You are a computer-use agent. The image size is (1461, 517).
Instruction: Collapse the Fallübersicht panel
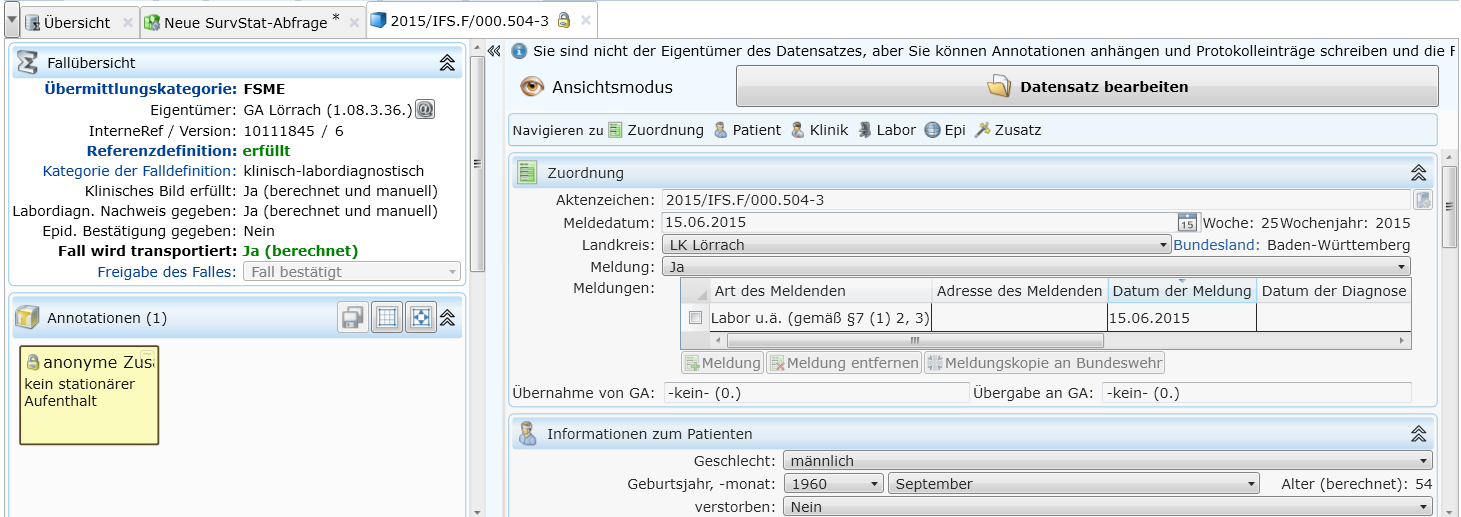coord(447,63)
